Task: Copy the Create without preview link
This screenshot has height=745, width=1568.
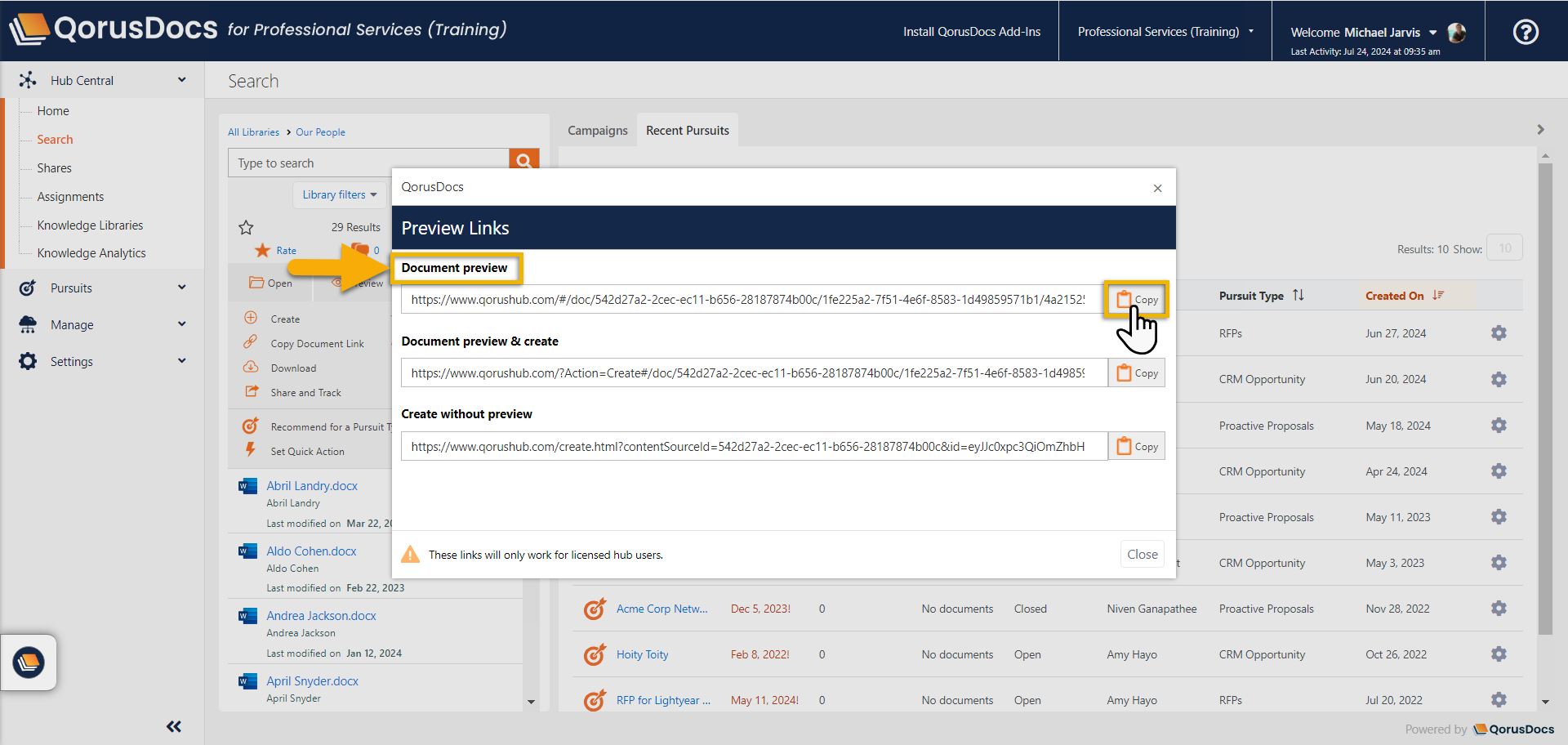Action: tap(1137, 447)
